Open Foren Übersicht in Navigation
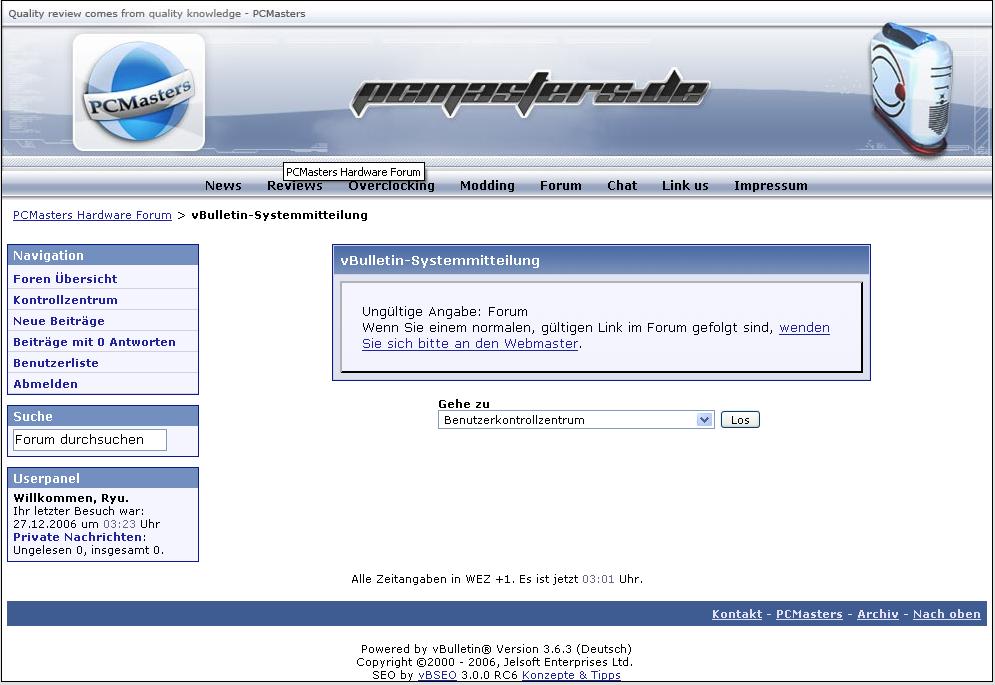Viewport: 995px width, 685px height. (65, 279)
